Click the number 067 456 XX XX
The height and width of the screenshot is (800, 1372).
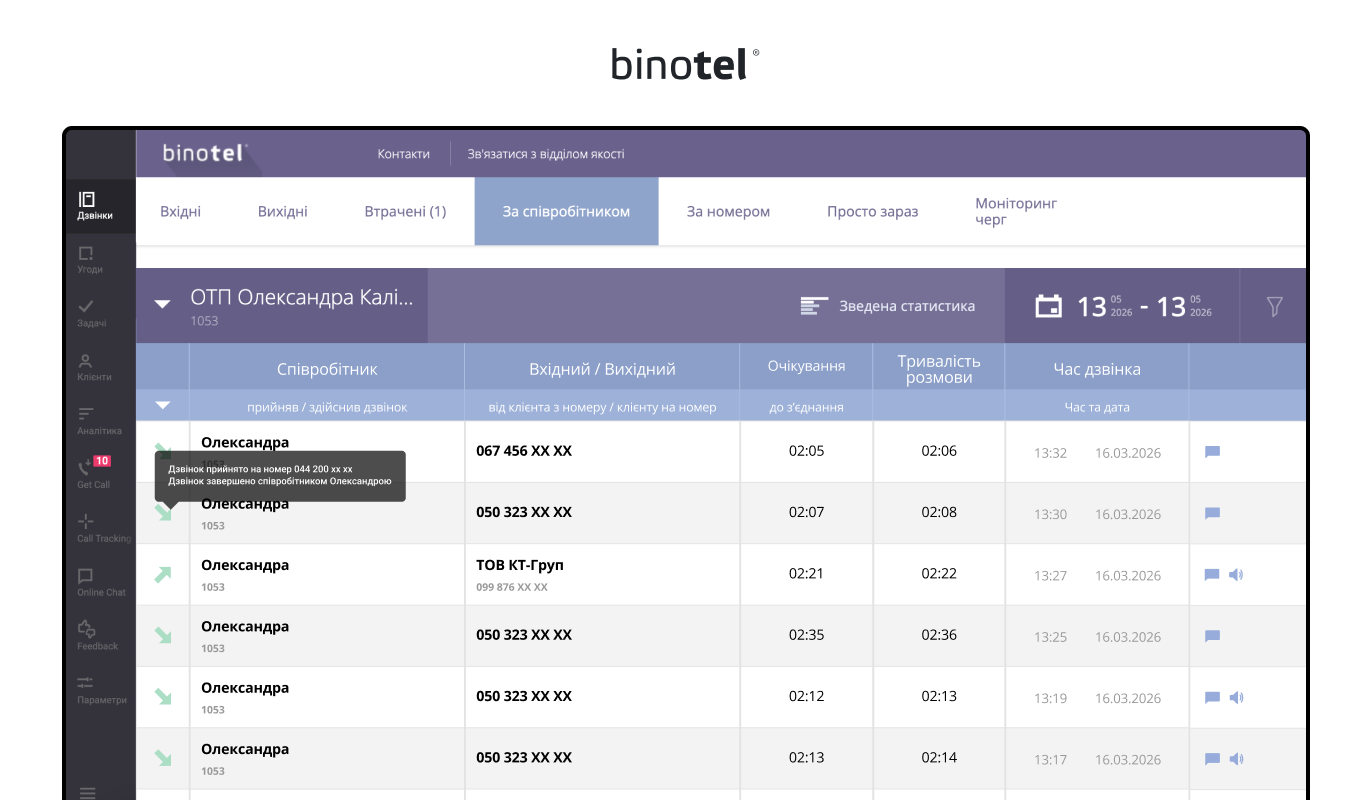click(524, 451)
